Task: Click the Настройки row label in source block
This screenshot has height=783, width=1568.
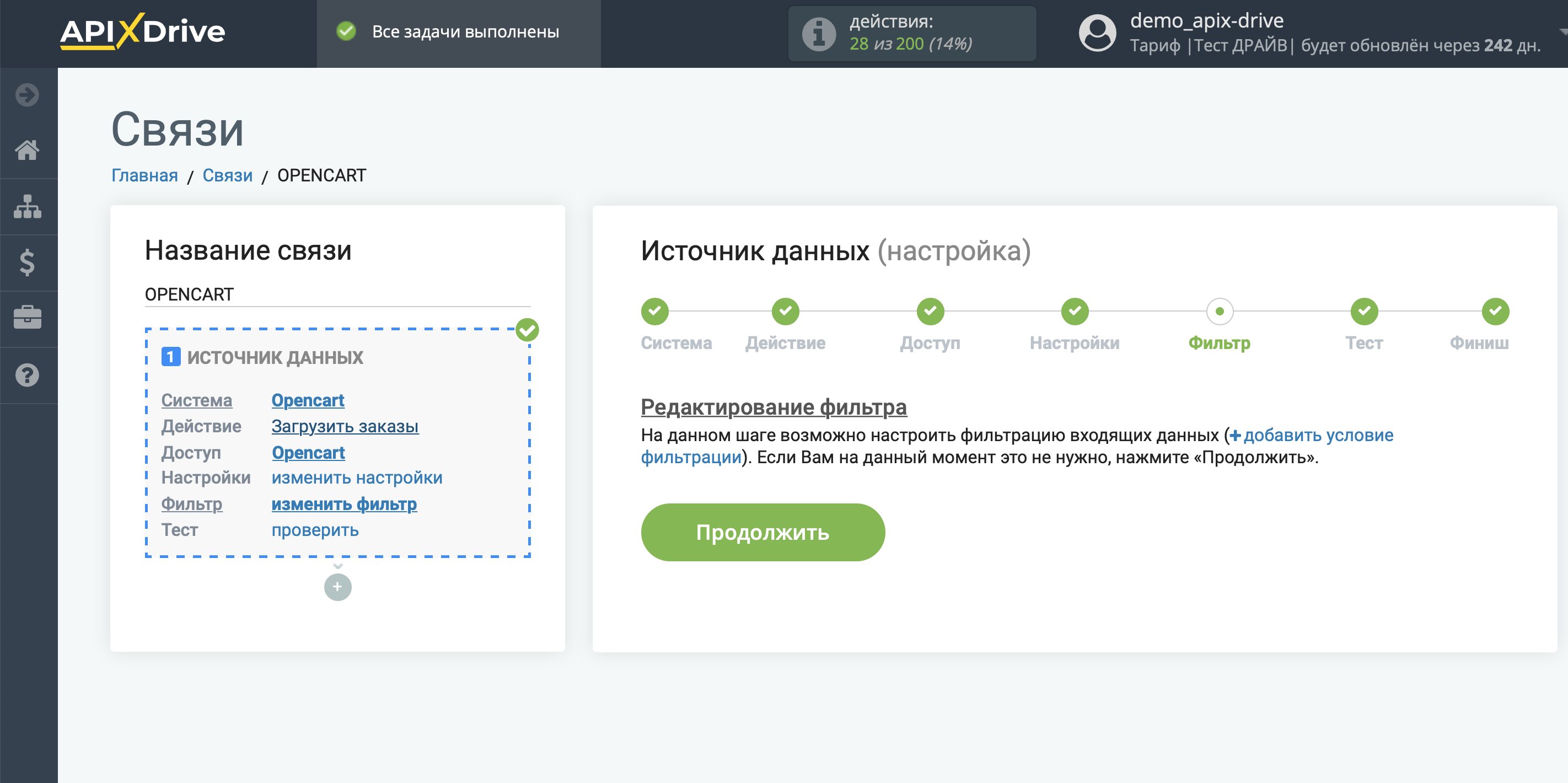Action: [206, 478]
